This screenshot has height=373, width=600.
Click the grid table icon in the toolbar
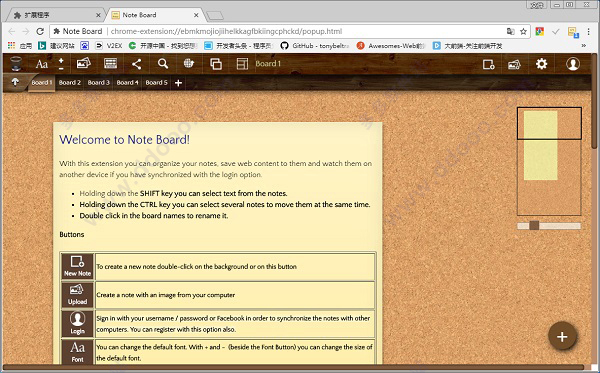click(x=111, y=64)
